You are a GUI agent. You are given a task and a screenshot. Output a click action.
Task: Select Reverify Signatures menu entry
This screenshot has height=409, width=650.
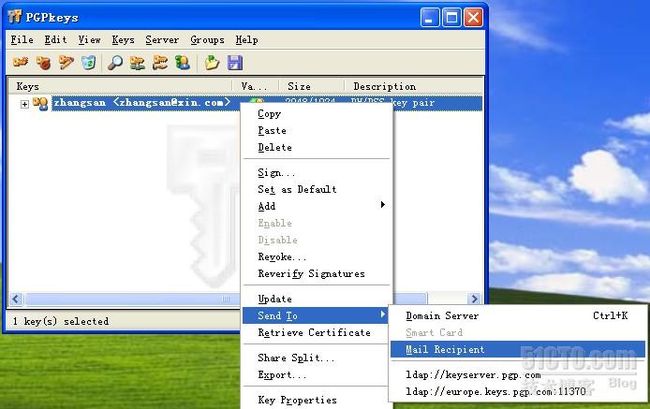(x=317, y=273)
